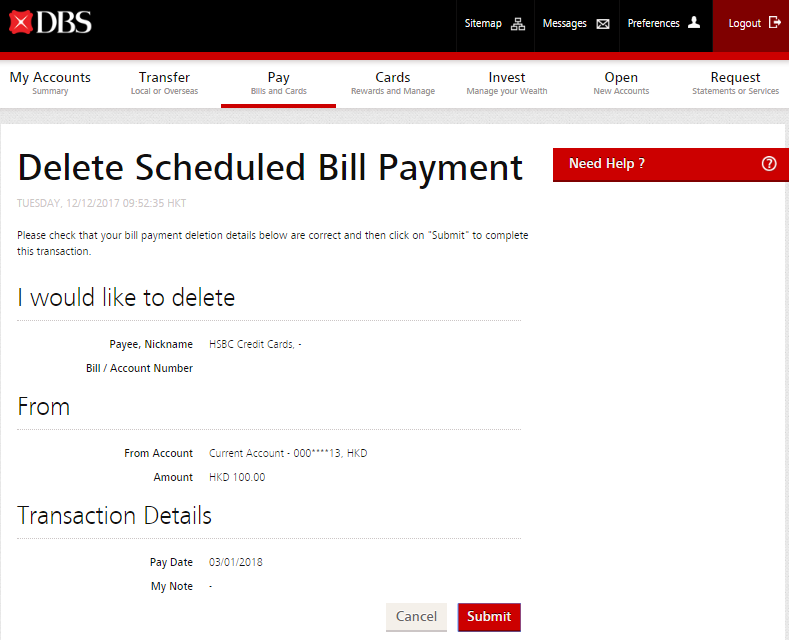The image size is (789, 640).
Task: Click the Sitemap link text
Action: 483,24
